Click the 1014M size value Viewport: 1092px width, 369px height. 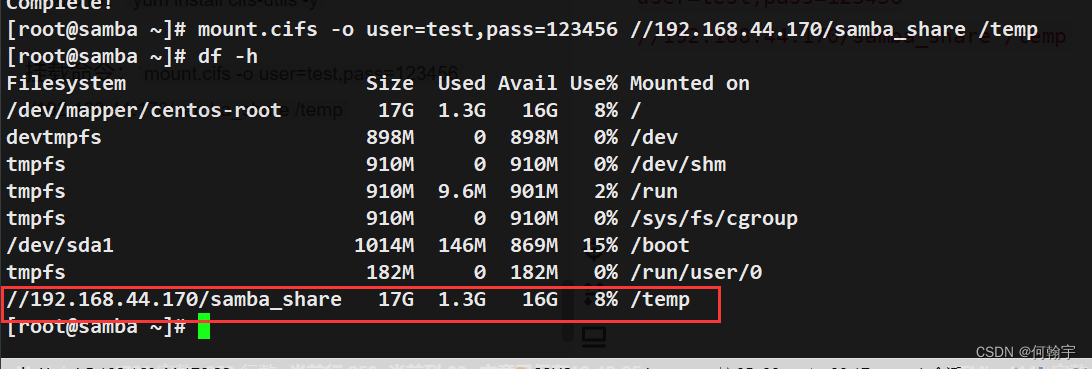(384, 246)
